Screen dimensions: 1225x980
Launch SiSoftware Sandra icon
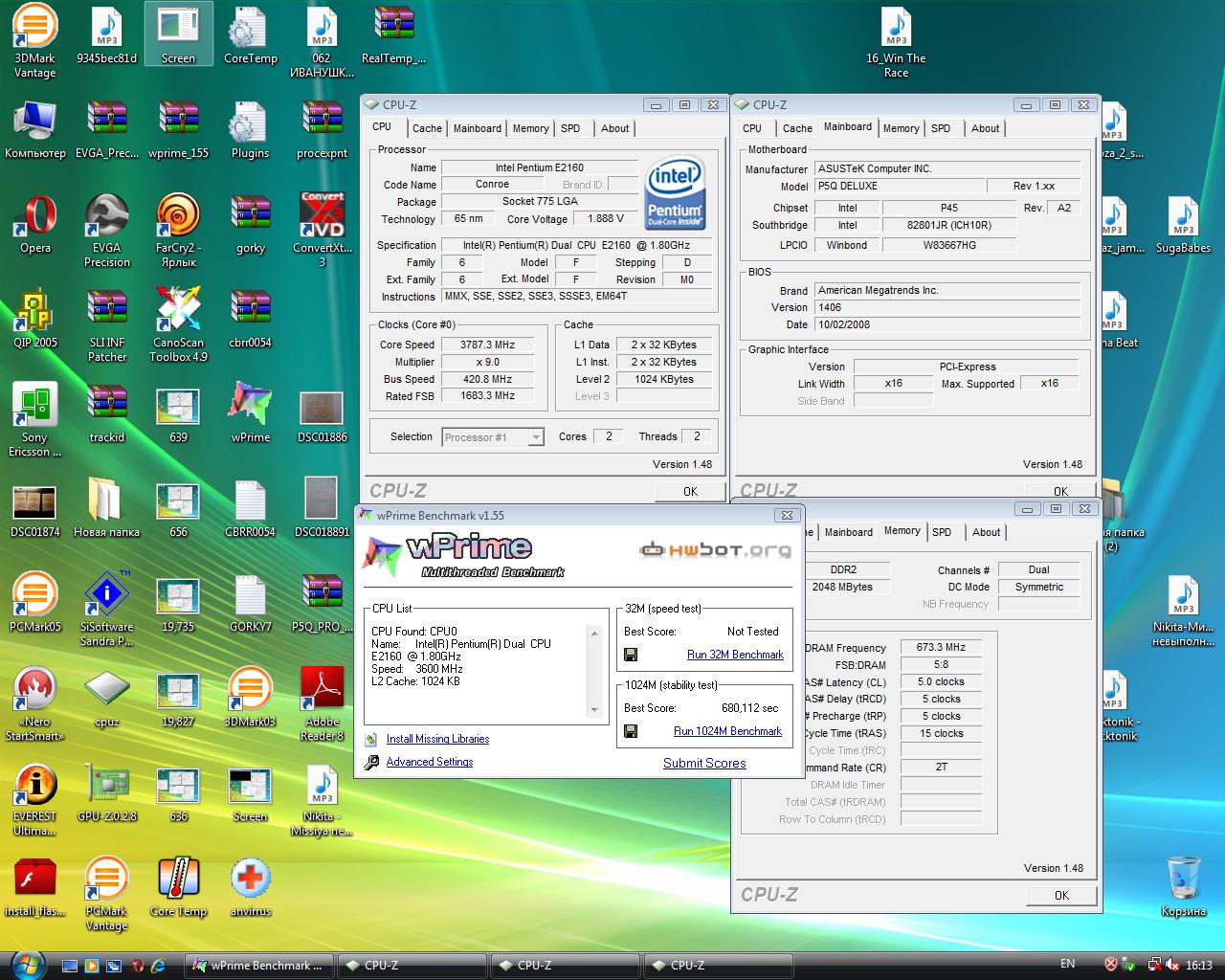pyautogui.click(x=107, y=610)
